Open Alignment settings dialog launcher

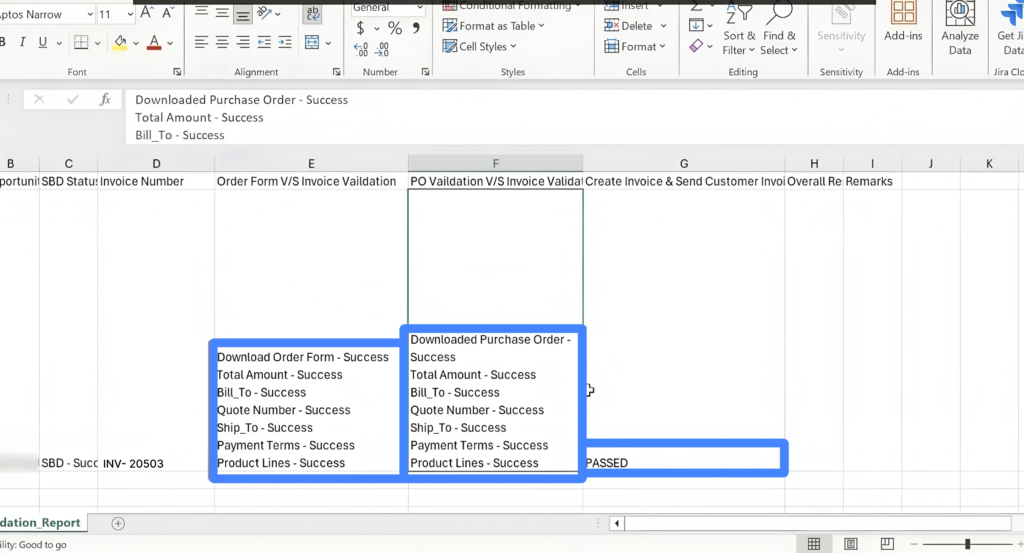(x=336, y=72)
